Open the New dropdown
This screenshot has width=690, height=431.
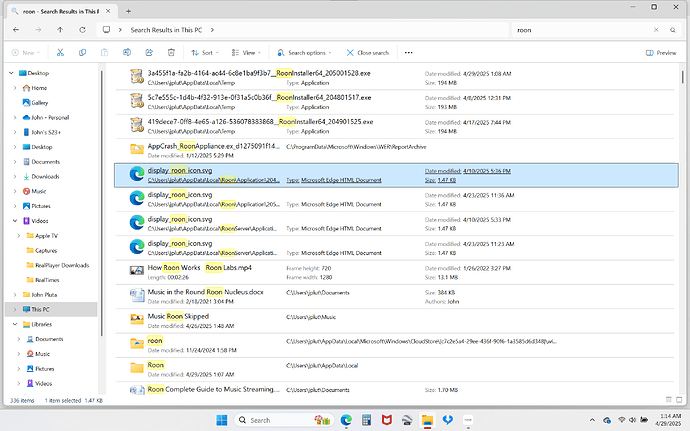[26, 52]
